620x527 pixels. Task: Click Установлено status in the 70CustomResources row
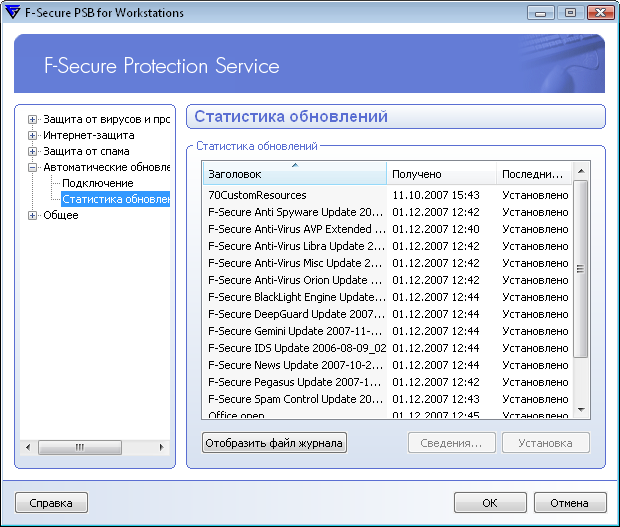point(535,195)
